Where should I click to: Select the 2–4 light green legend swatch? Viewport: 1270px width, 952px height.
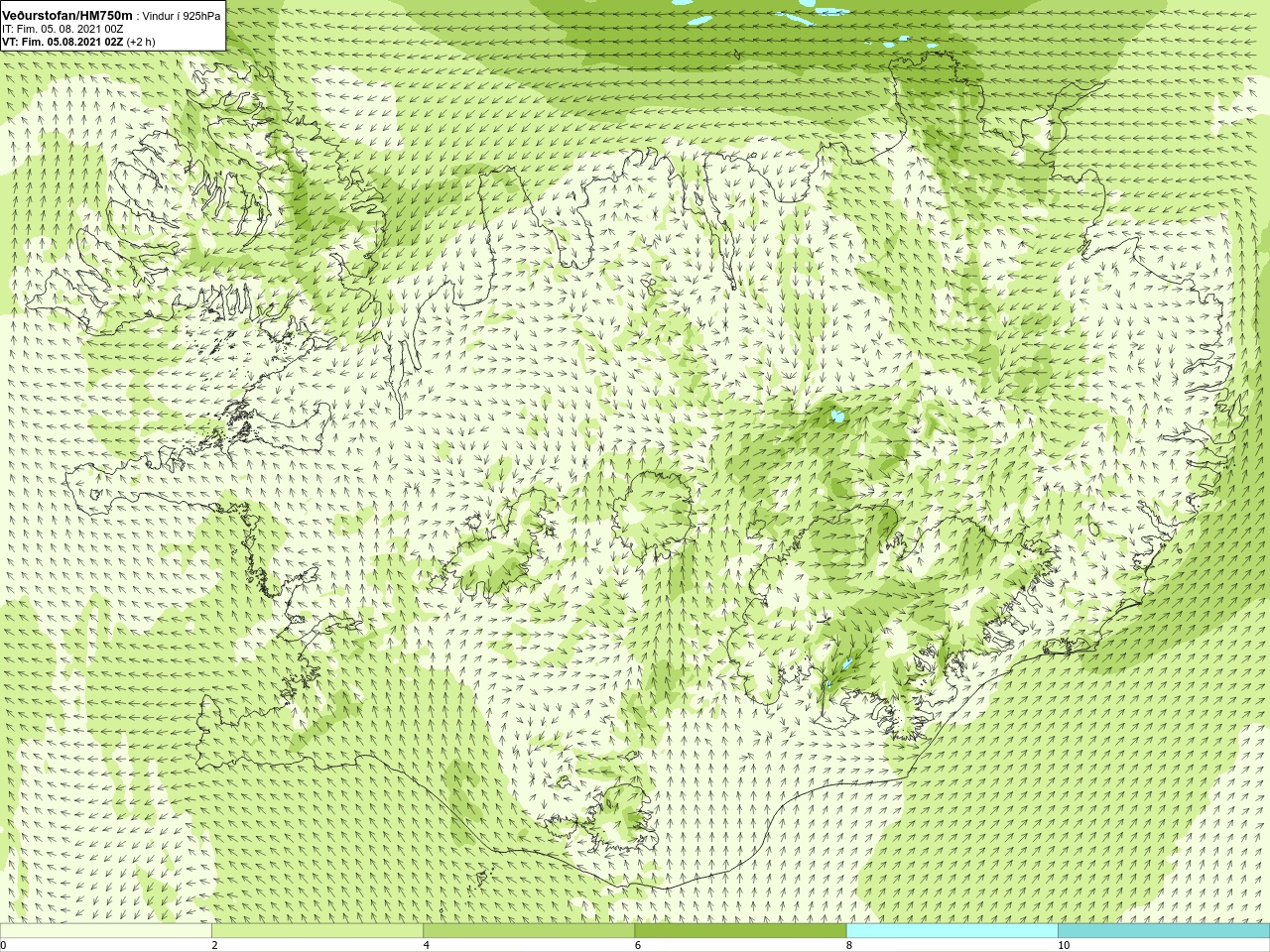(x=317, y=931)
